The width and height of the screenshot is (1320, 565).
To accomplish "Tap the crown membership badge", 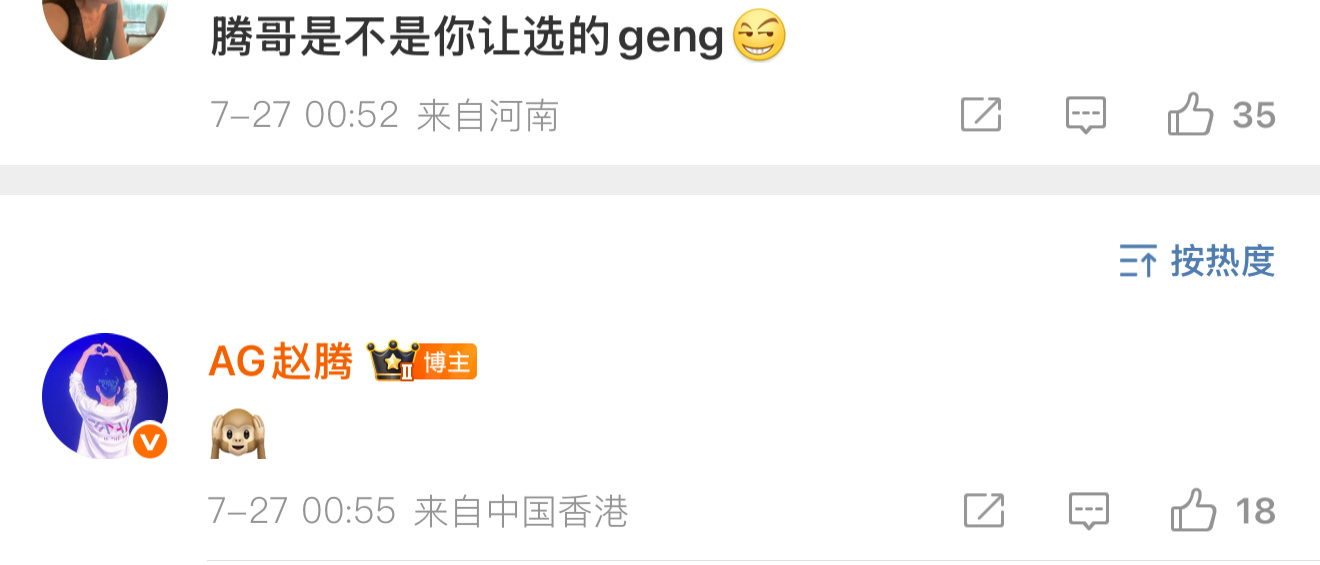I will (391, 361).
